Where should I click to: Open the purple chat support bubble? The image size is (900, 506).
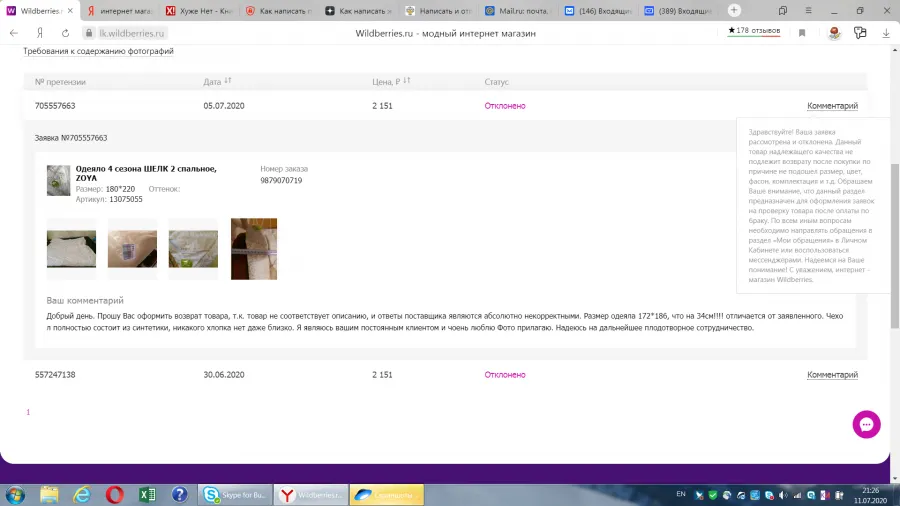click(x=866, y=425)
